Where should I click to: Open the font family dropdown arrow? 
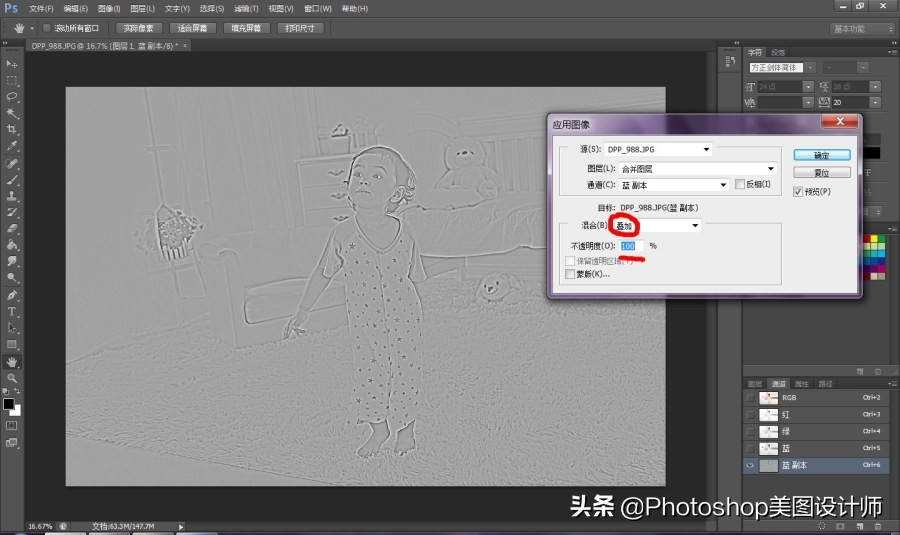click(x=810, y=68)
